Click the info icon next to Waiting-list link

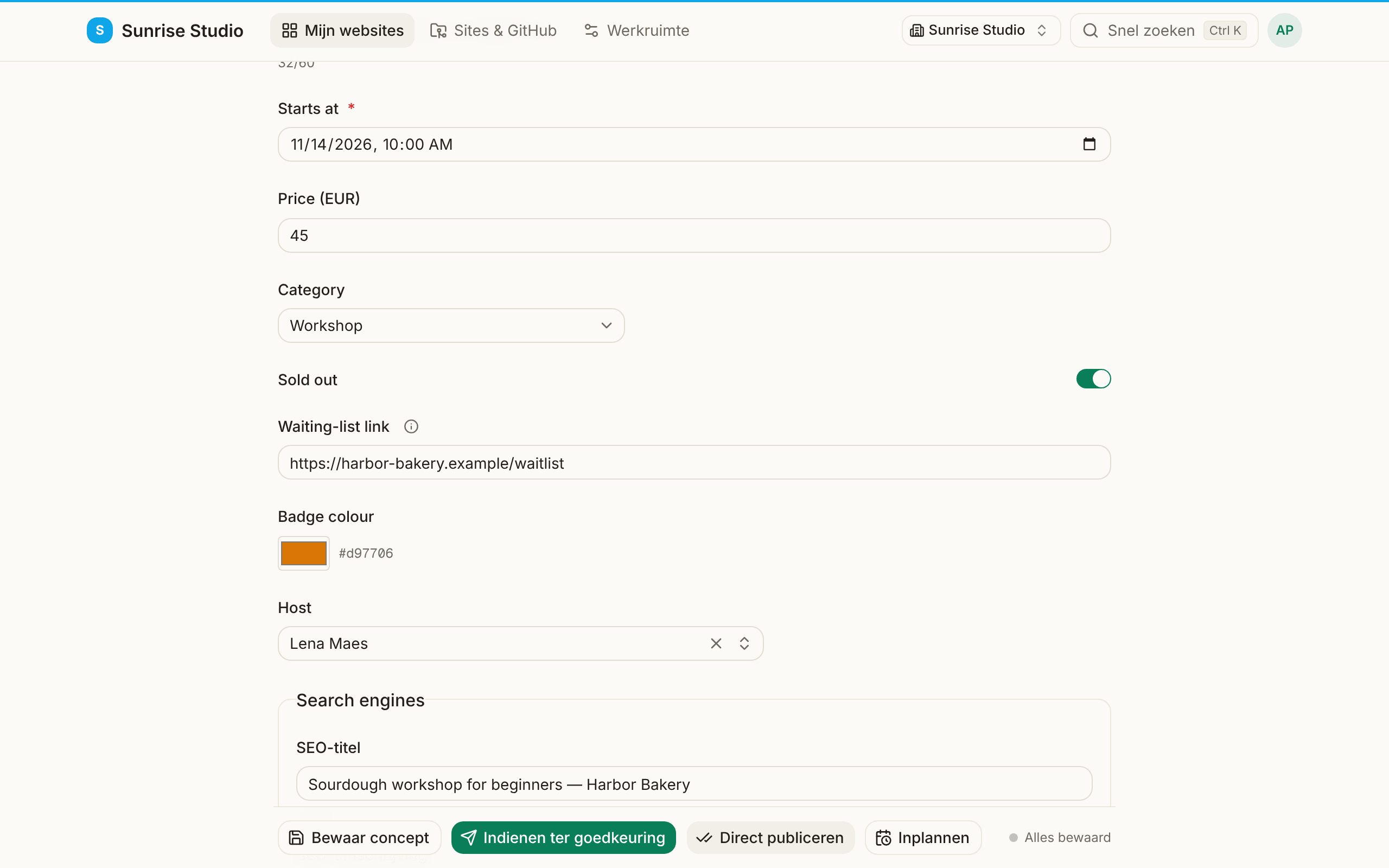click(x=411, y=426)
